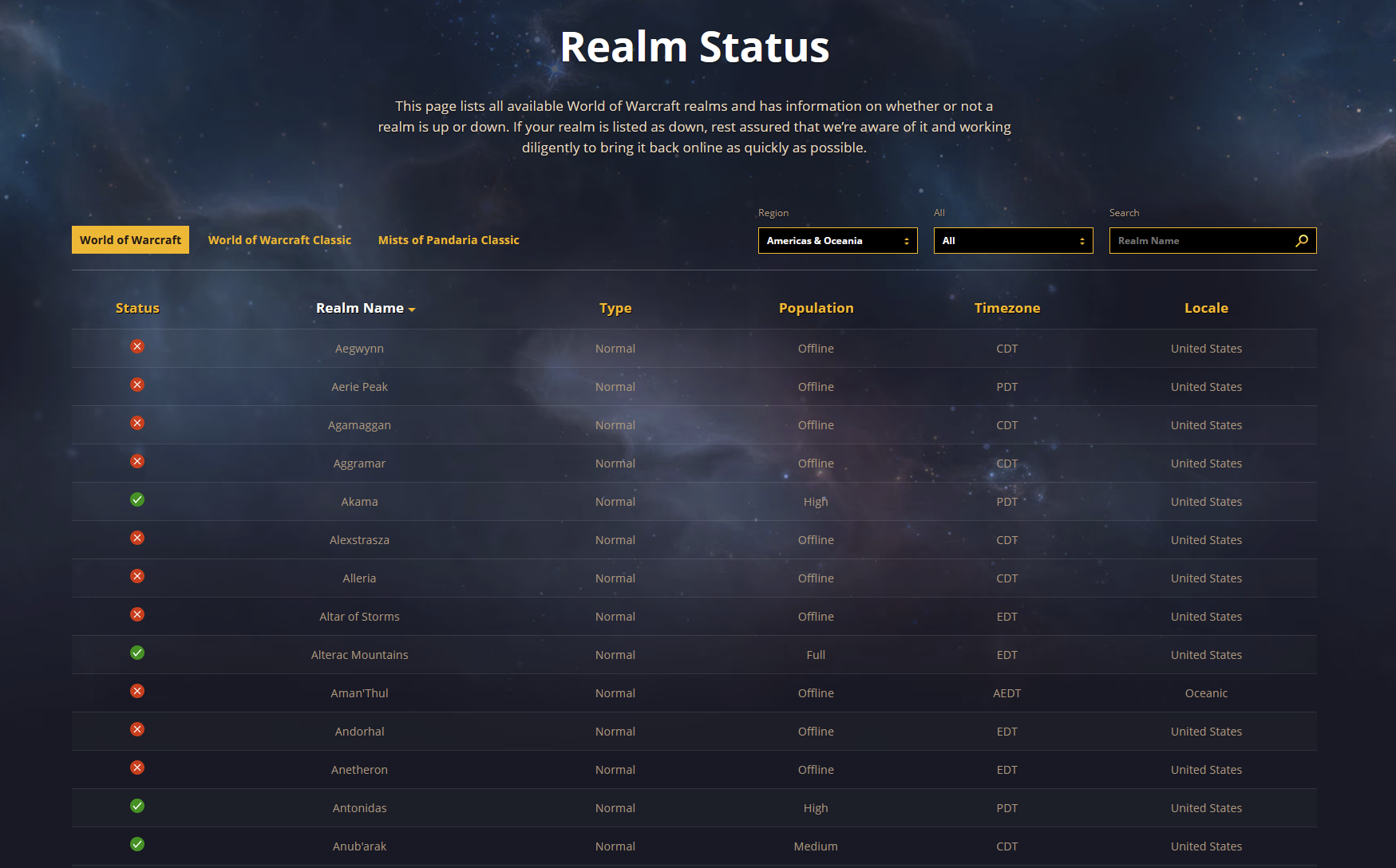Open the All filter dropdown
1396x868 pixels.
pos(1014,240)
